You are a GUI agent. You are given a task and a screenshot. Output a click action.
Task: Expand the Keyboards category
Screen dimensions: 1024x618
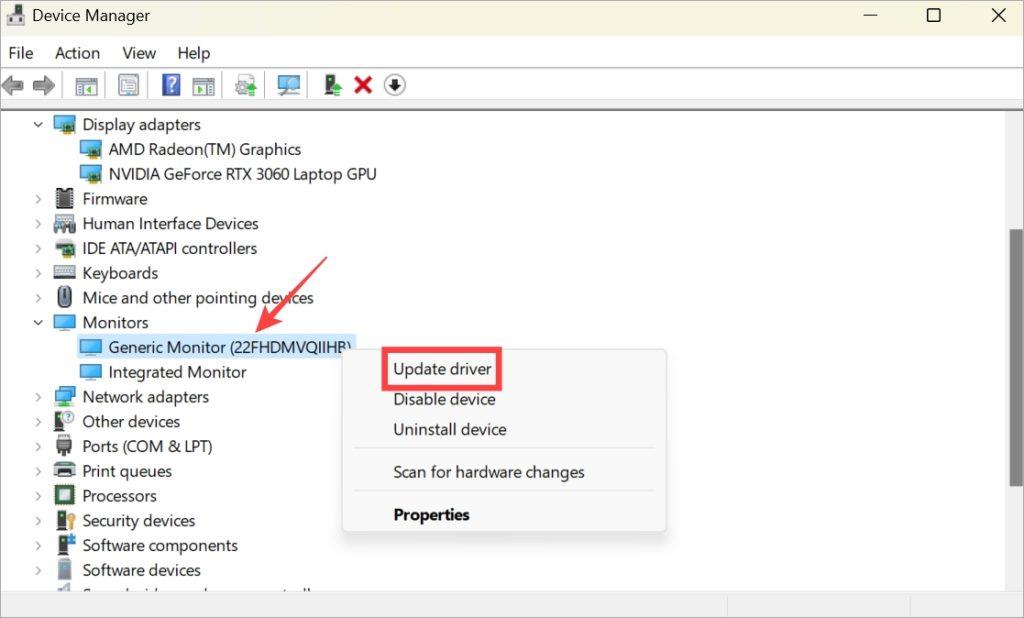[39, 273]
